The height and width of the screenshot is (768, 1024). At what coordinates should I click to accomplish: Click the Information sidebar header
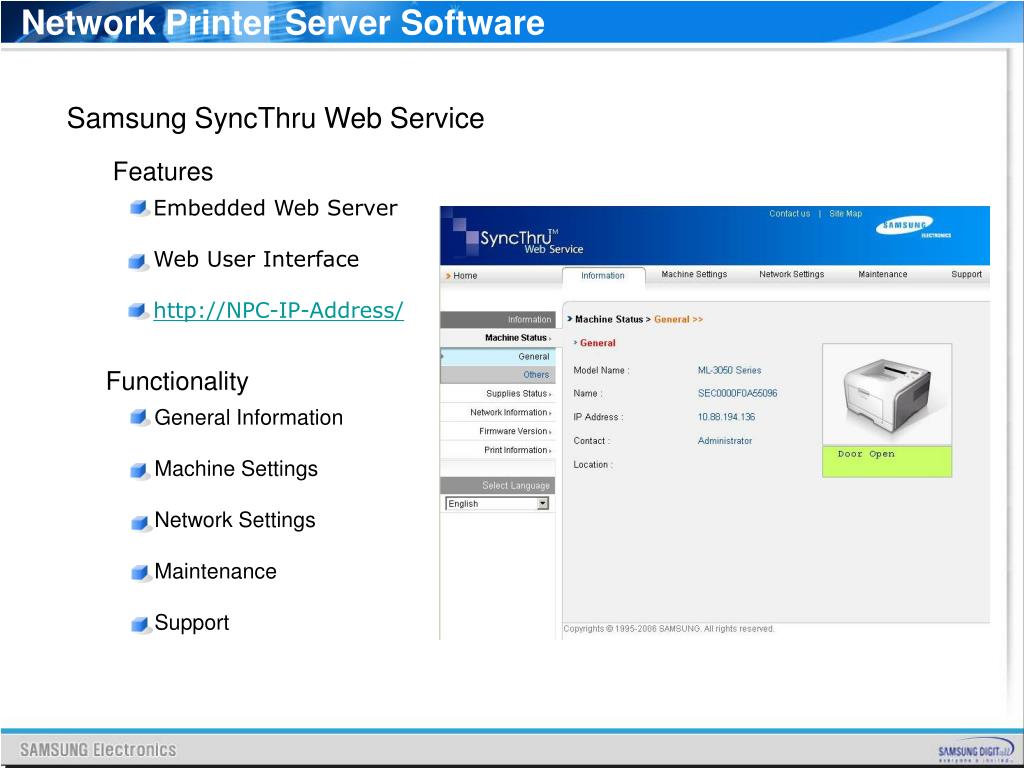point(498,319)
